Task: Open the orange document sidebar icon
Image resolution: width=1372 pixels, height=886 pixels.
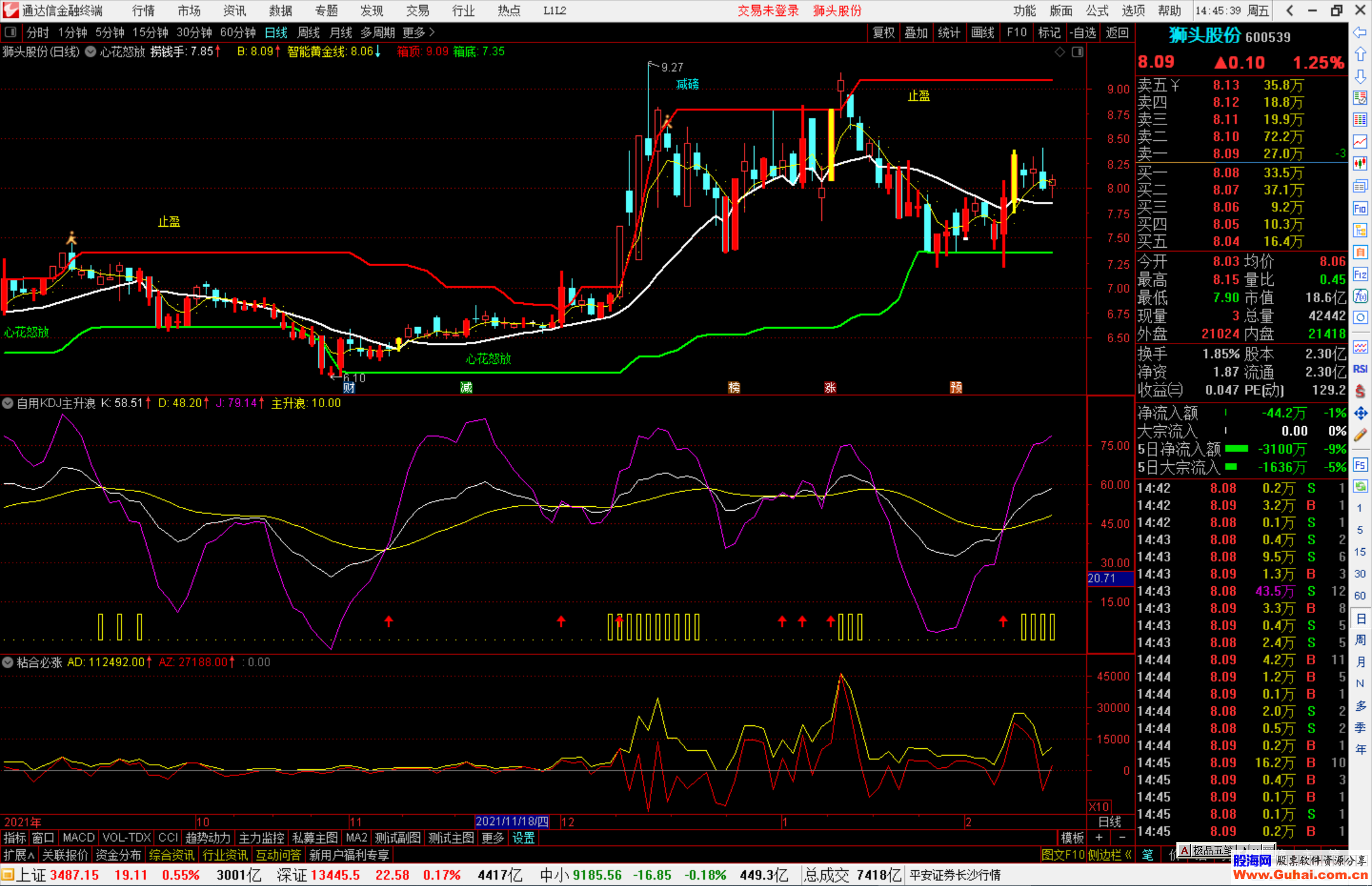Action: [x=1360, y=252]
